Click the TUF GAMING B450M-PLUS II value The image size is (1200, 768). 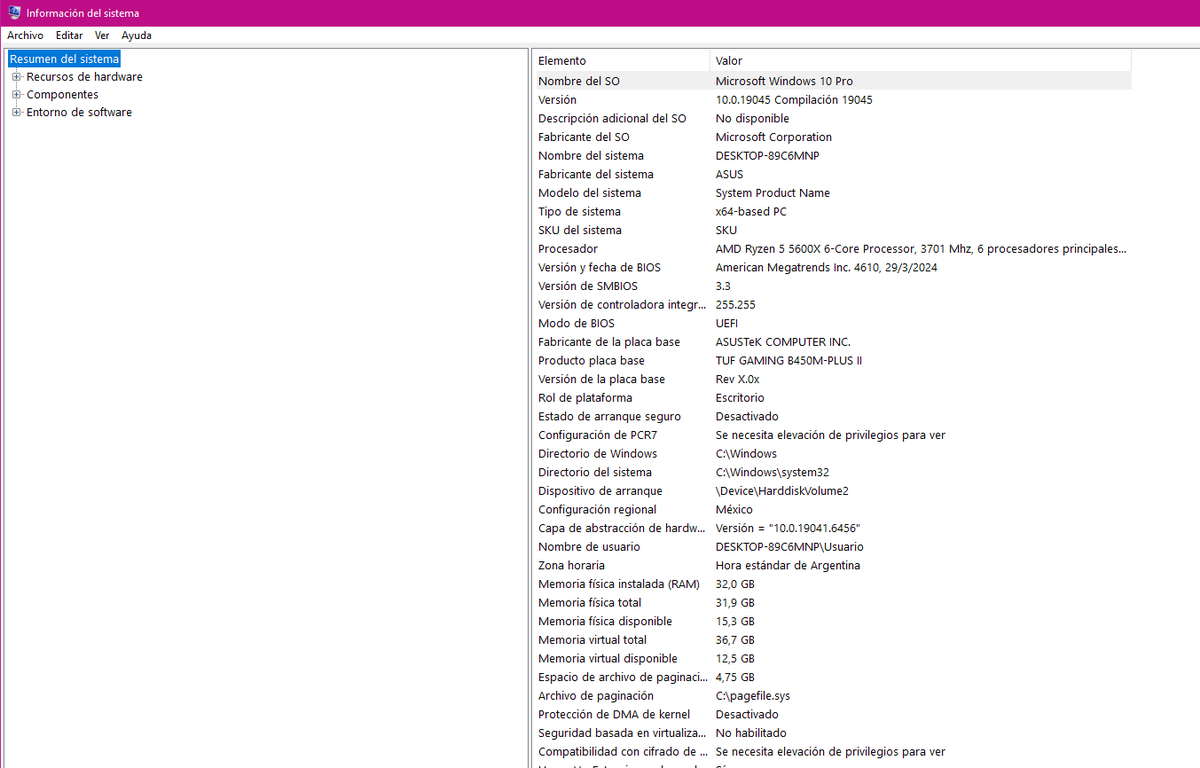[x=789, y=361]
